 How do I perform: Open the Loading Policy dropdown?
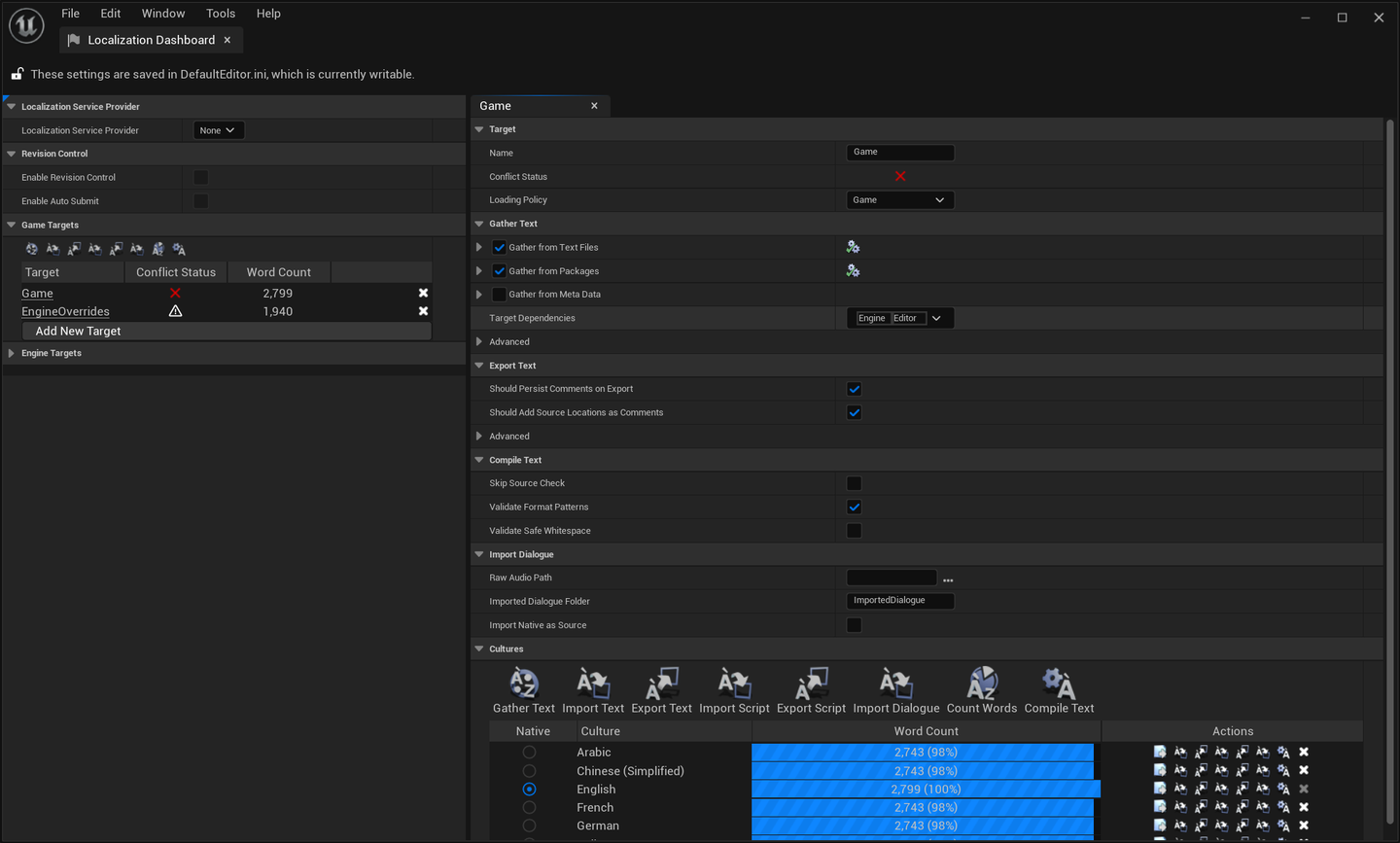(x=899, y=200)
